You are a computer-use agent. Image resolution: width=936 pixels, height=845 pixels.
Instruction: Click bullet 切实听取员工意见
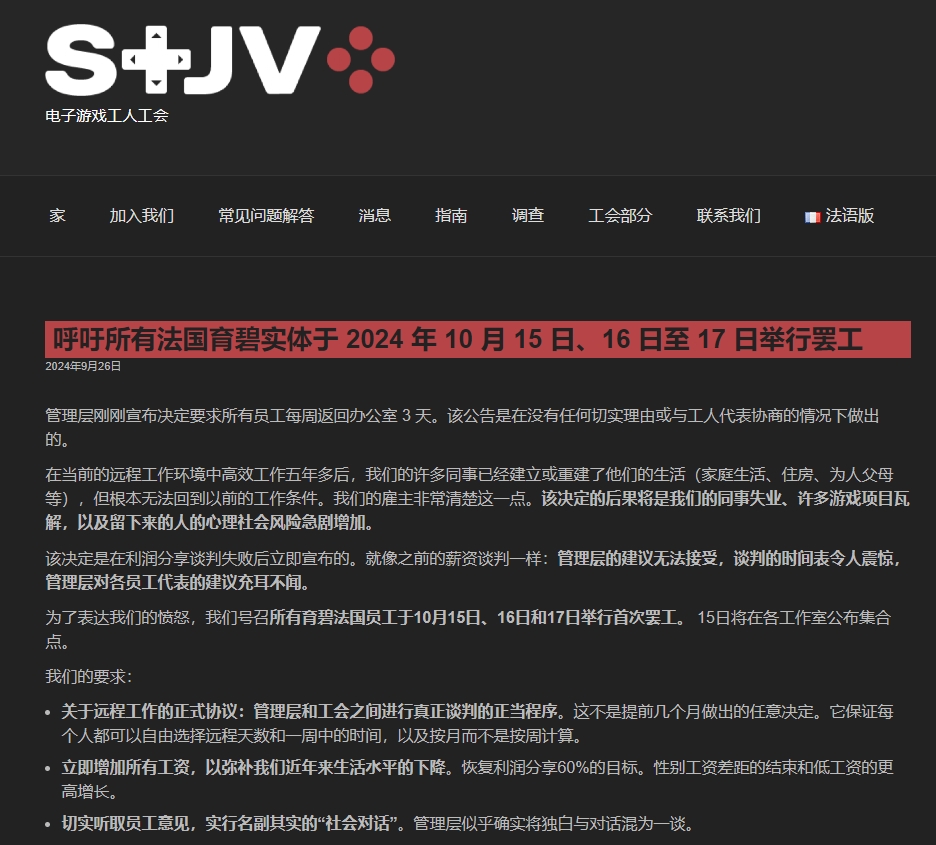pyautogui.click(x=378, y=824)
